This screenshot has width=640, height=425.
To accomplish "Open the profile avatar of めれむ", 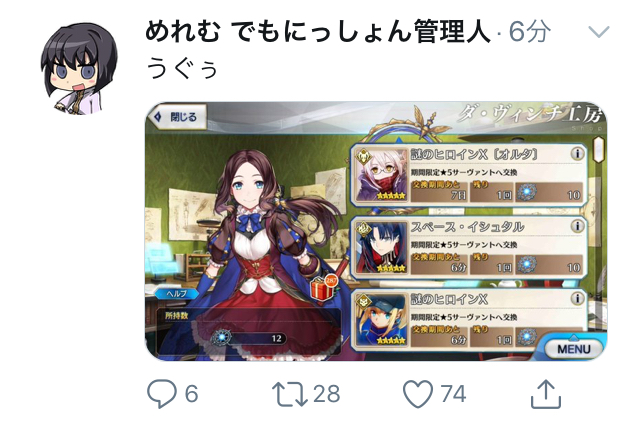I will click(79, 68).
